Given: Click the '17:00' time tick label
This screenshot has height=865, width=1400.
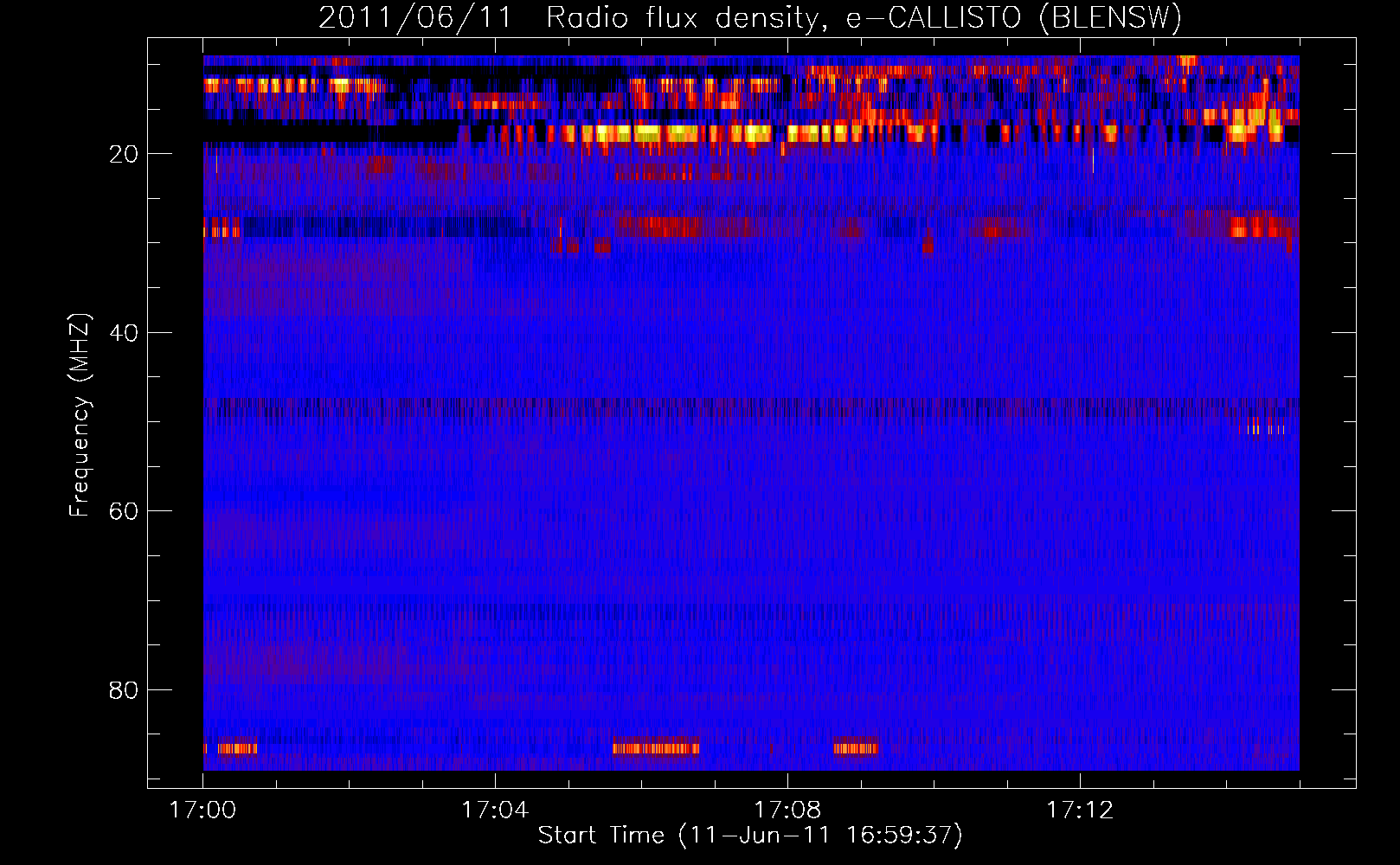Looking at the screenshot, I should [x=202, y=810].
